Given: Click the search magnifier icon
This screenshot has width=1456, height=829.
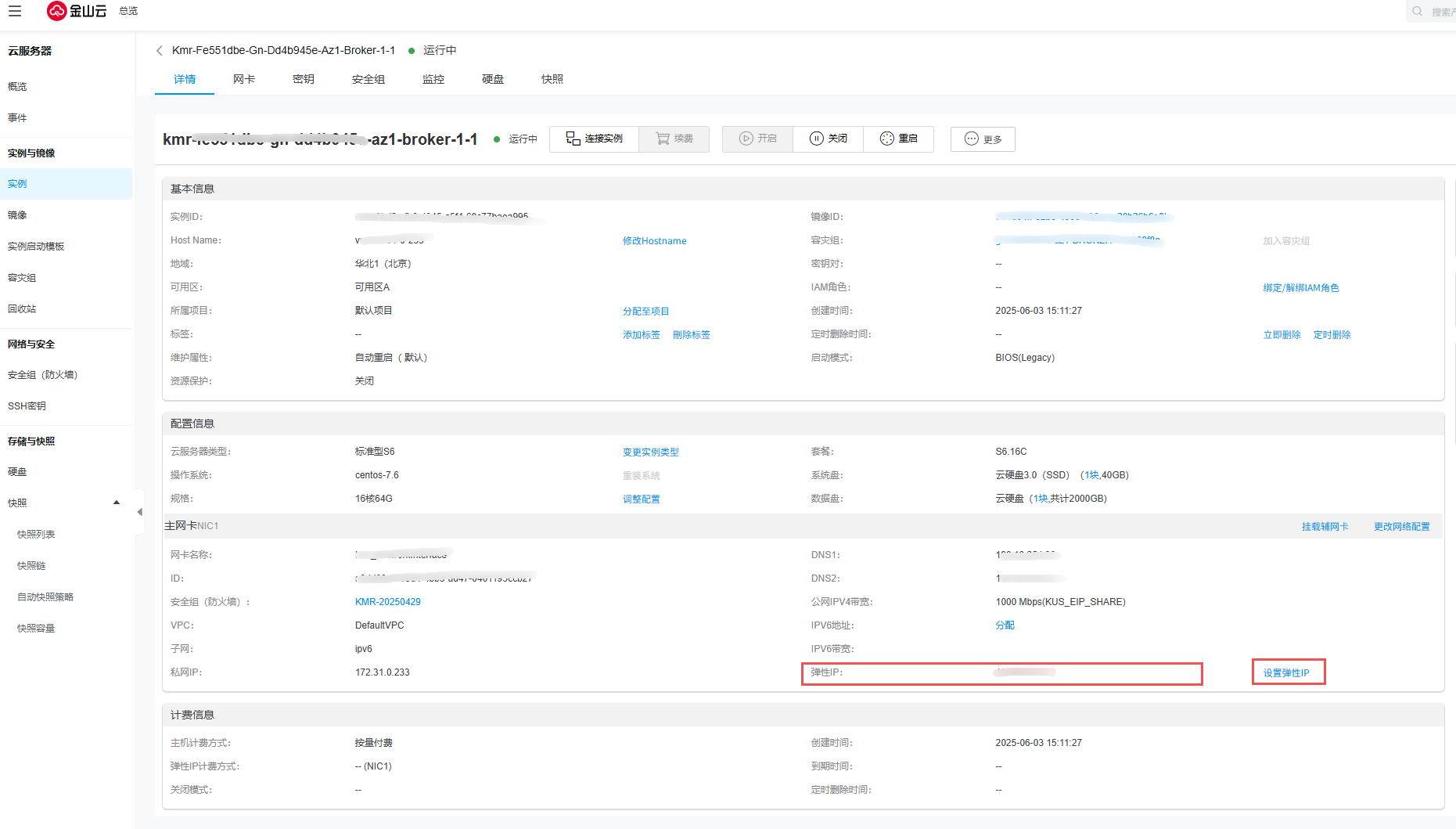Looking at the screenshot, I should click(1417, 11).
